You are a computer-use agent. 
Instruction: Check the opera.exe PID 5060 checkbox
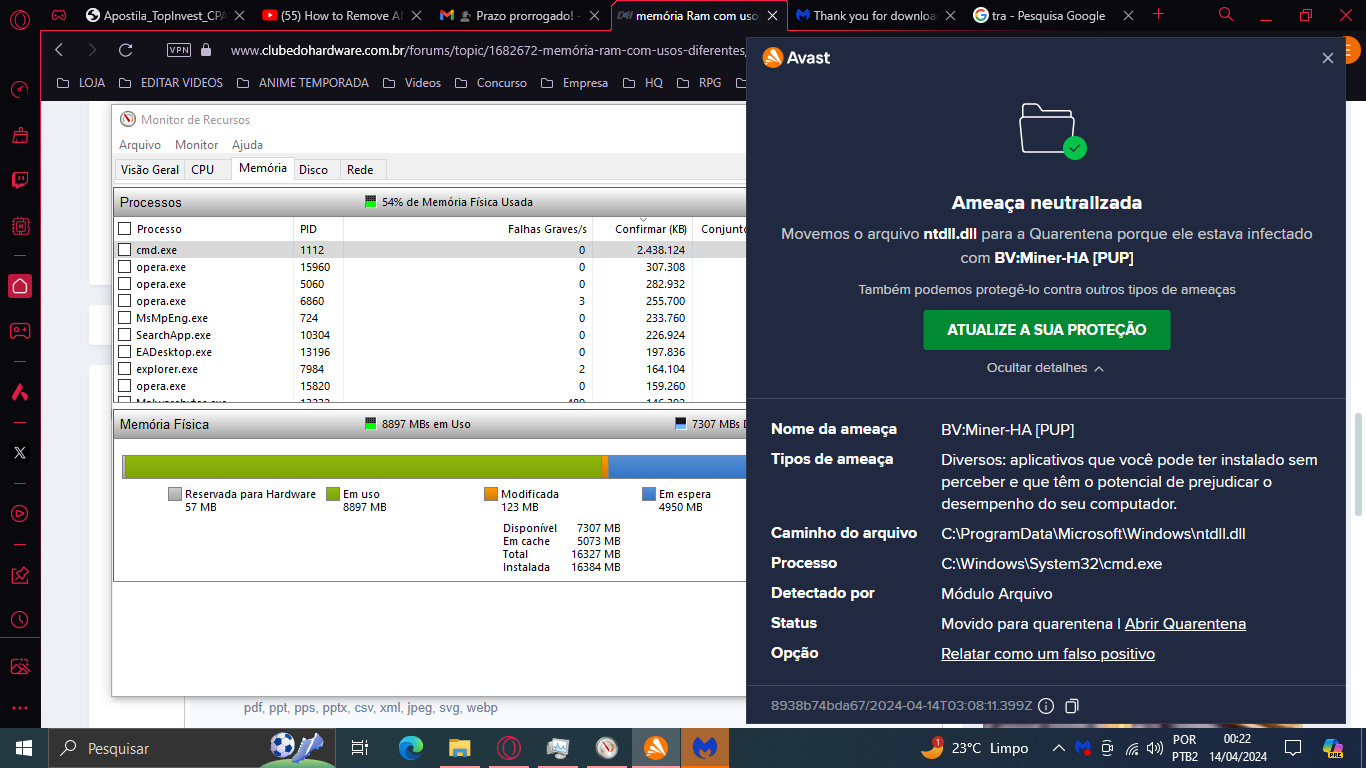(x=125, y=284)
